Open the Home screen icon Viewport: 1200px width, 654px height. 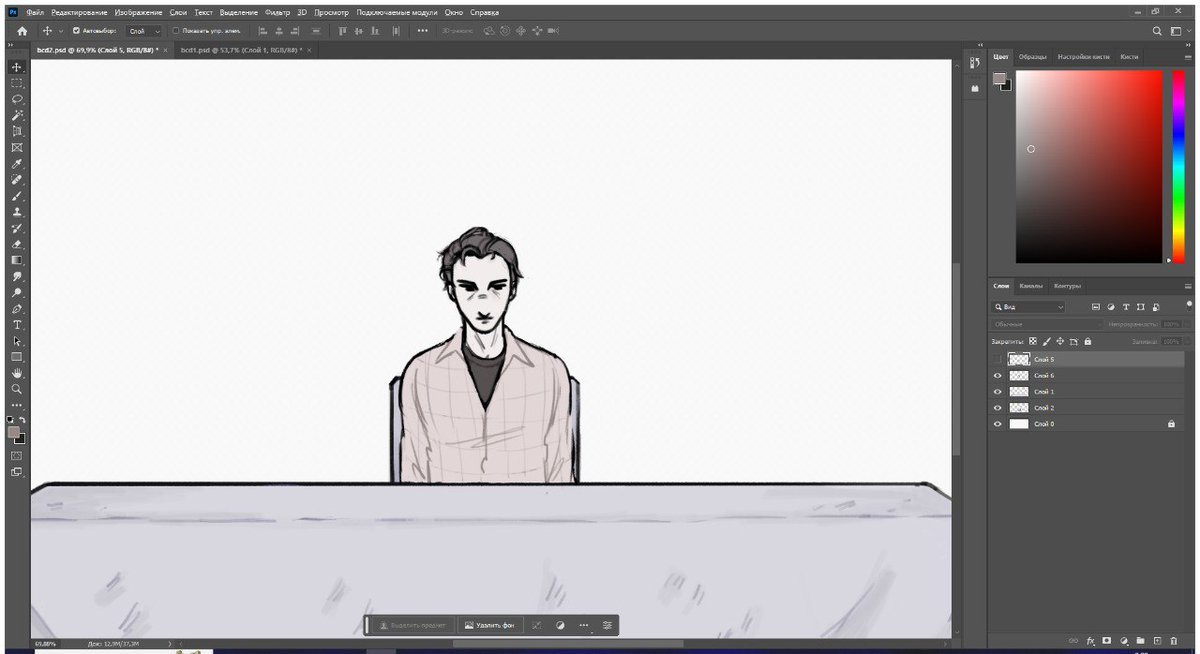tap(22, 31)
